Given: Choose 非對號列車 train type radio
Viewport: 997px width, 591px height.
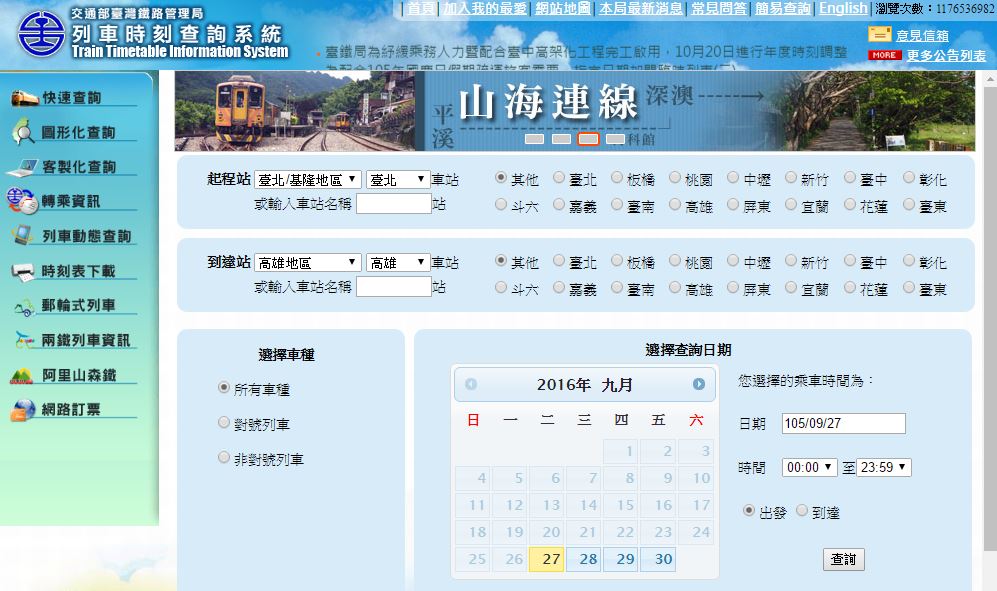Looking at the screenshot, I should tap(223, 457).
